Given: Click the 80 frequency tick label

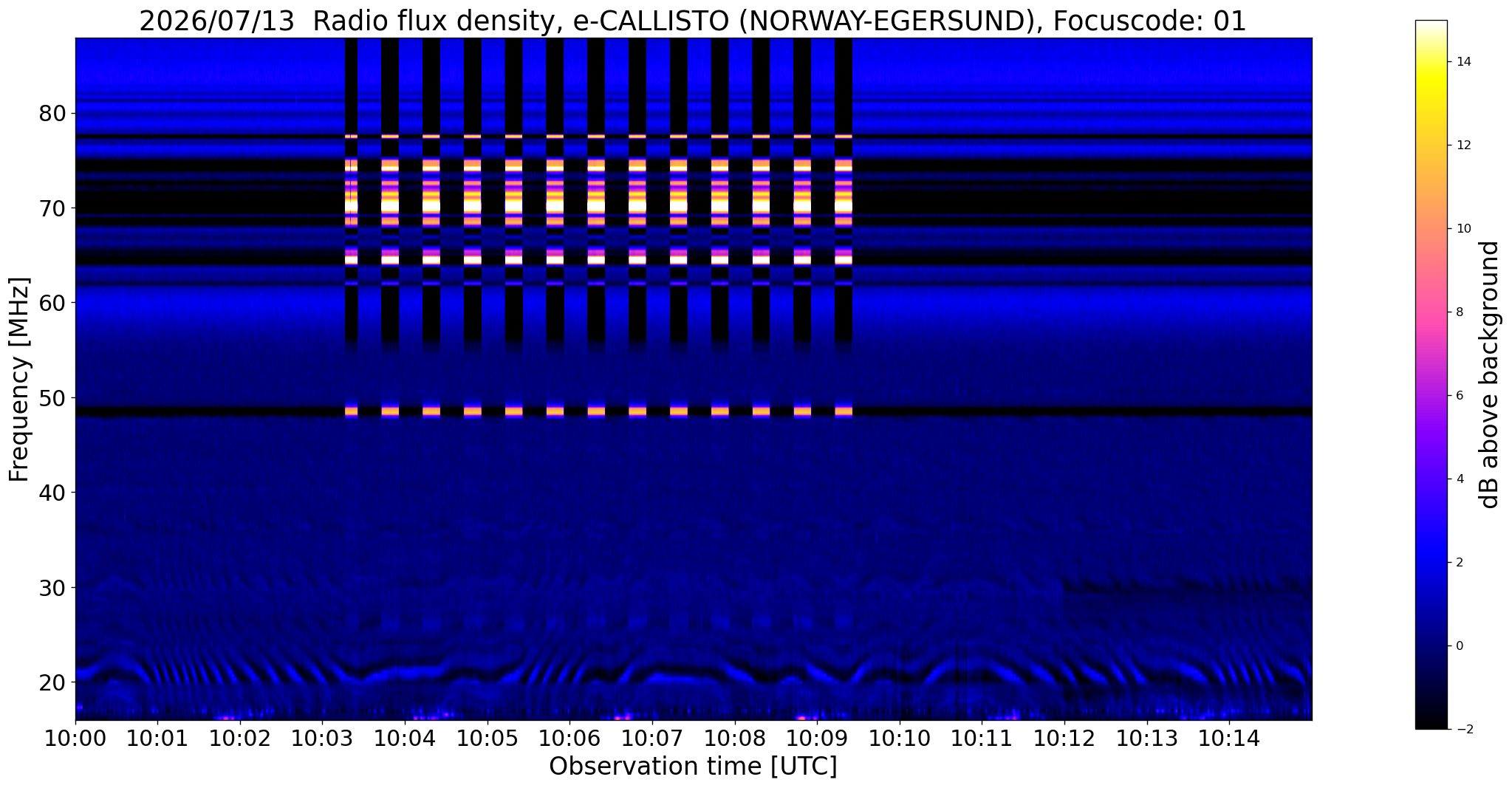Looking at the screenshot, I should 52,113.
